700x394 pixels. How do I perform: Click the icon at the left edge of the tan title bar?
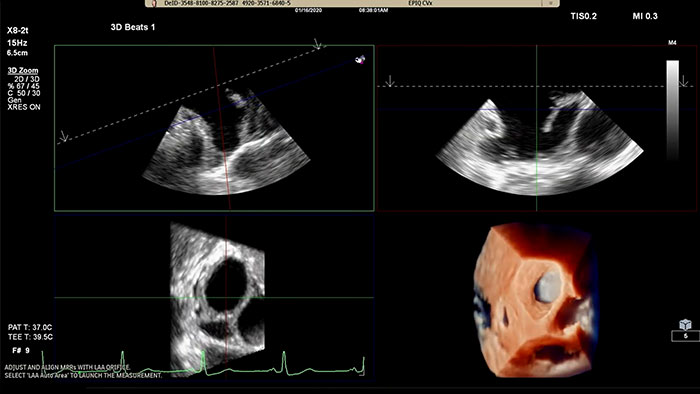(154, 3)
